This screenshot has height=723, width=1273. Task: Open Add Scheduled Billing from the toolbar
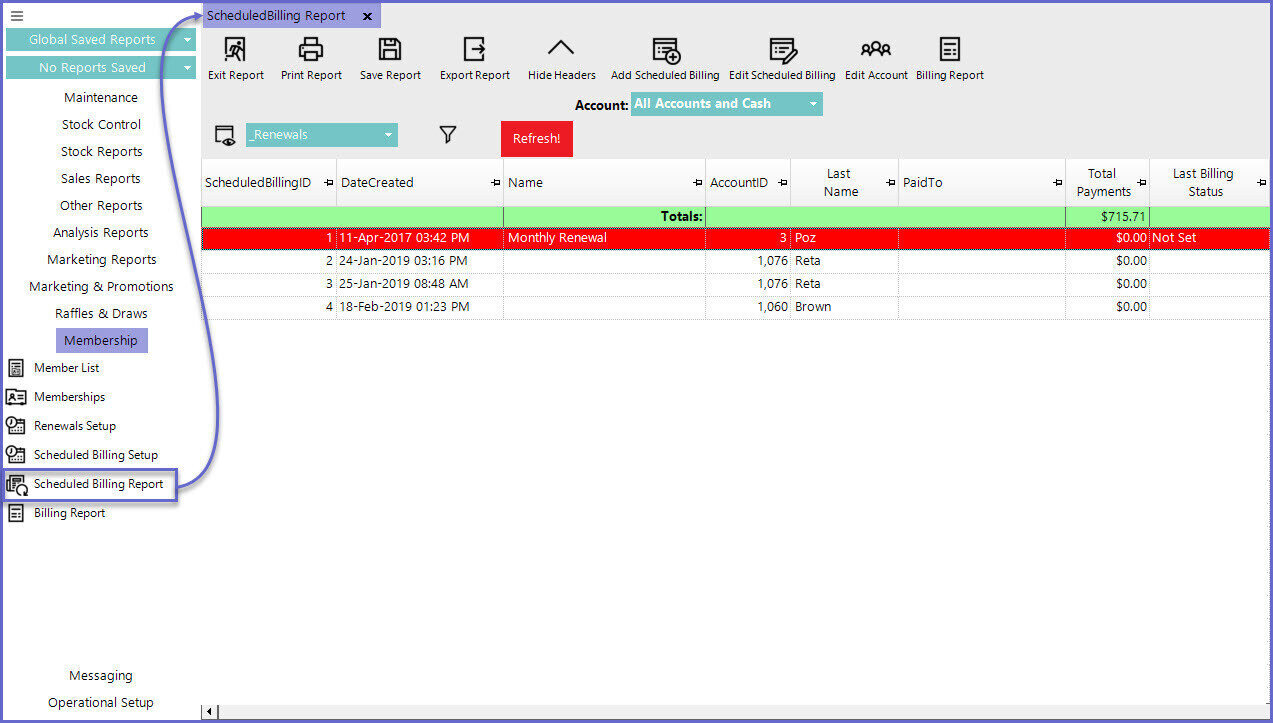tap(665, 50)
